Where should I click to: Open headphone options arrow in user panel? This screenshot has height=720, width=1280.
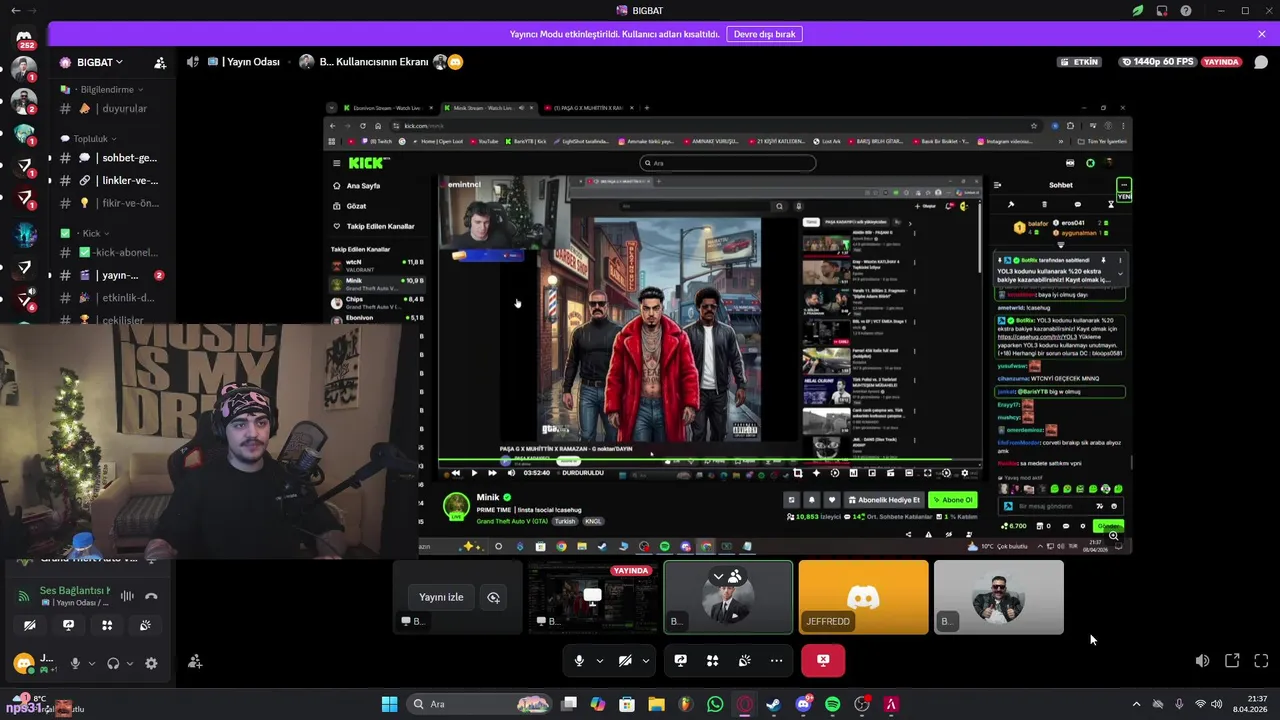(x=130, y=663)
